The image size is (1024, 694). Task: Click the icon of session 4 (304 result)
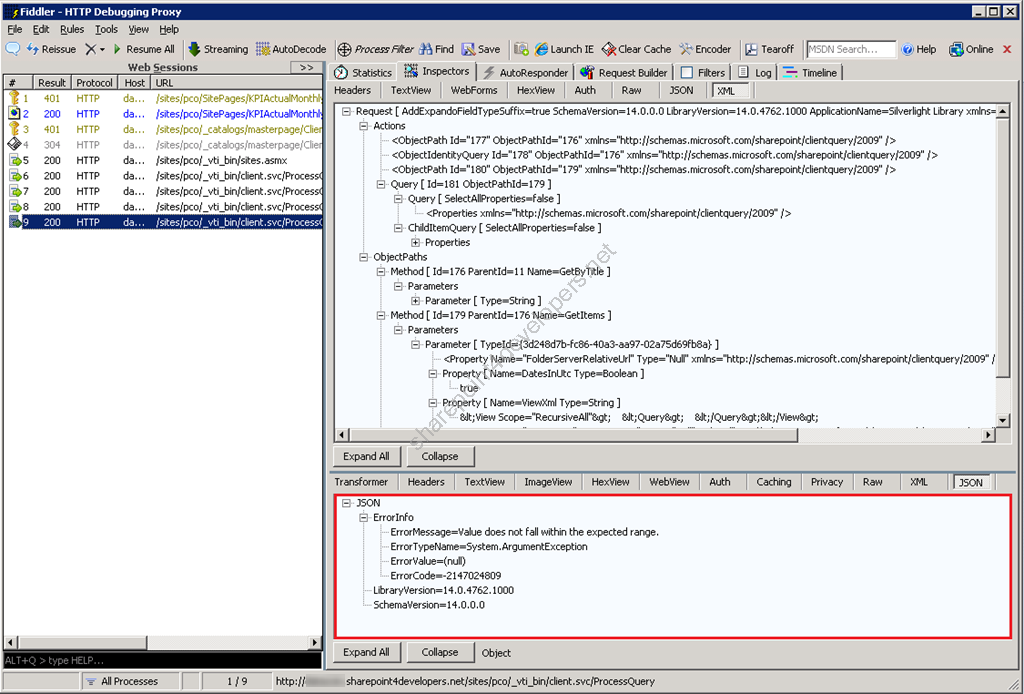coord(14,144)
